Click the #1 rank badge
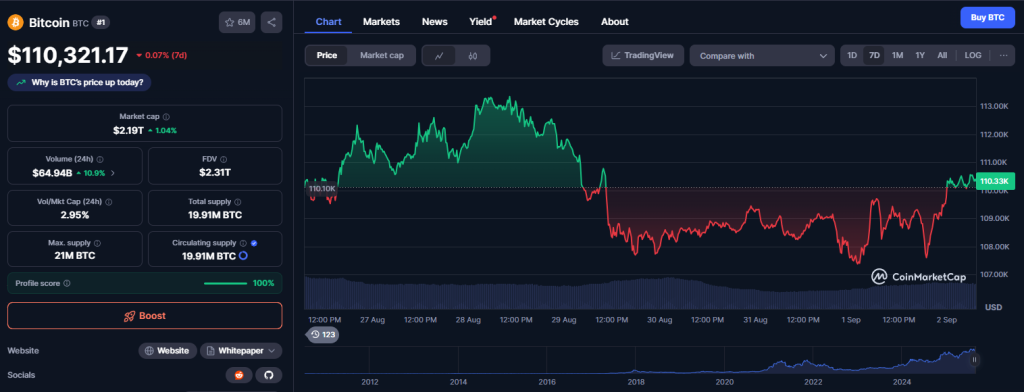The image size is (1024, 392). 101,22
